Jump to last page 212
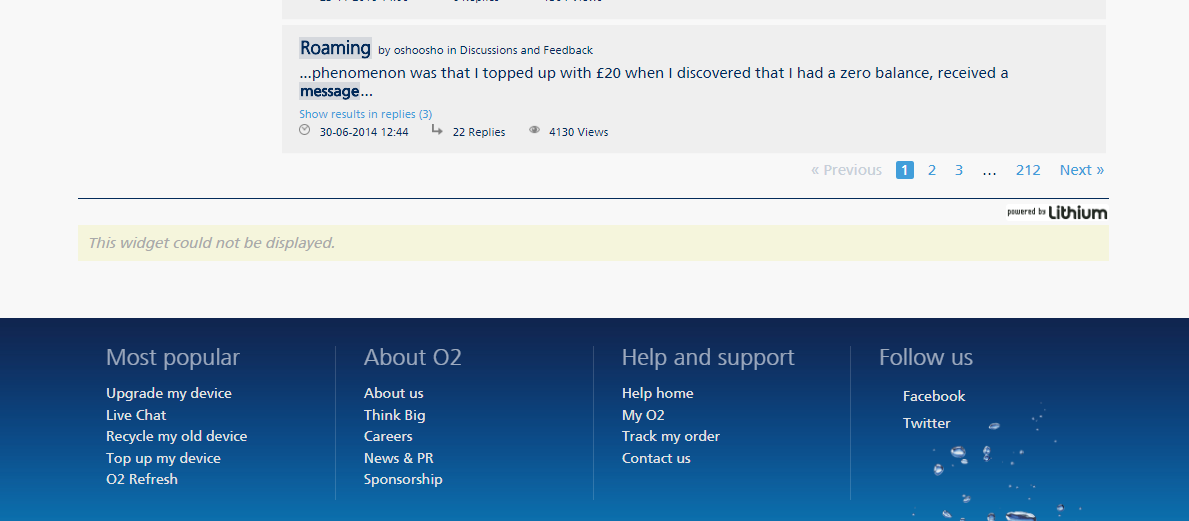Image resolution: width=1189 pixels, height=521 pixels. point(1028,170)
